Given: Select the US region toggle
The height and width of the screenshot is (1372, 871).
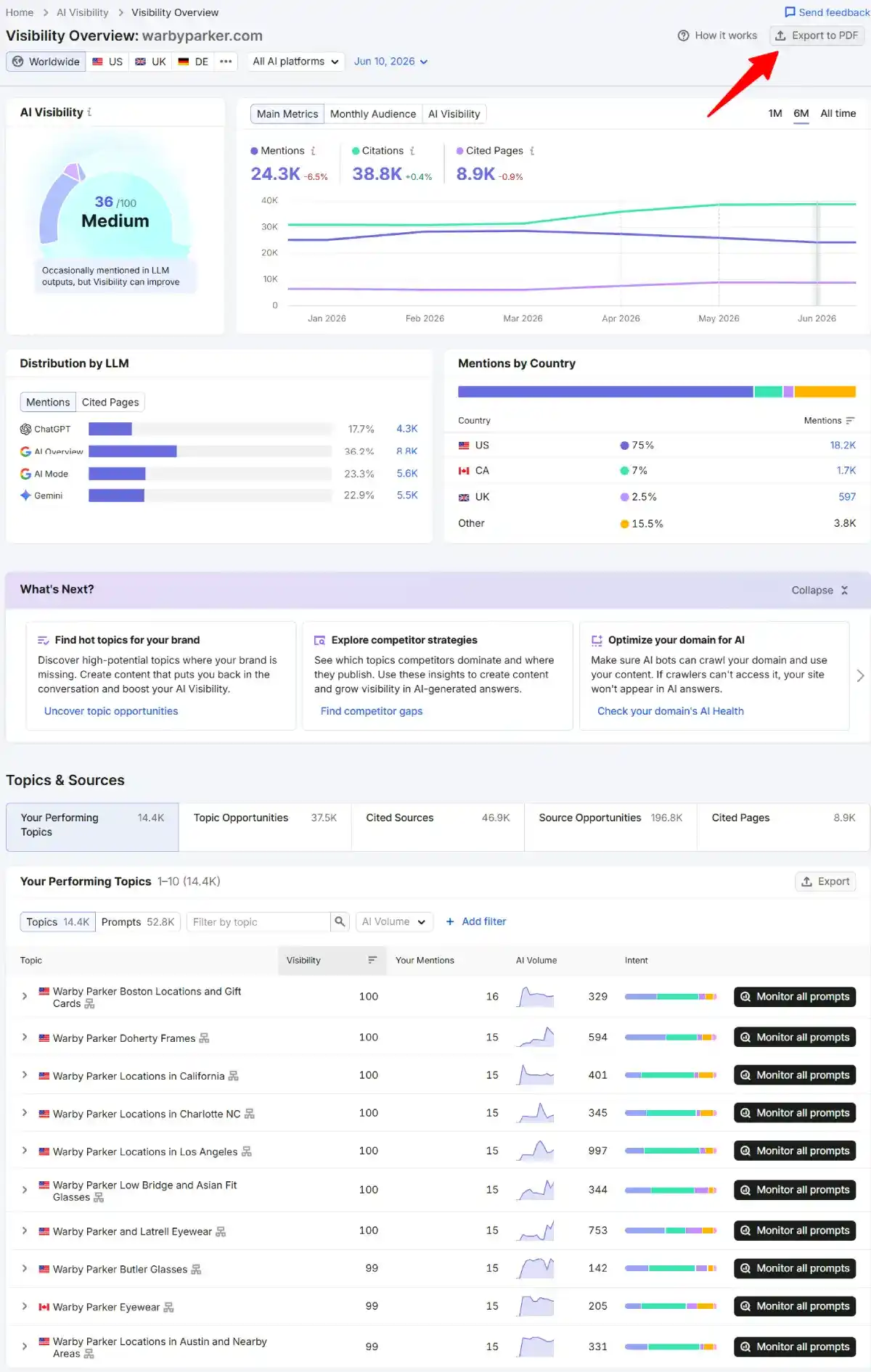Looking at the screenshot, I should pyautogui.click(x=107, y=62).
